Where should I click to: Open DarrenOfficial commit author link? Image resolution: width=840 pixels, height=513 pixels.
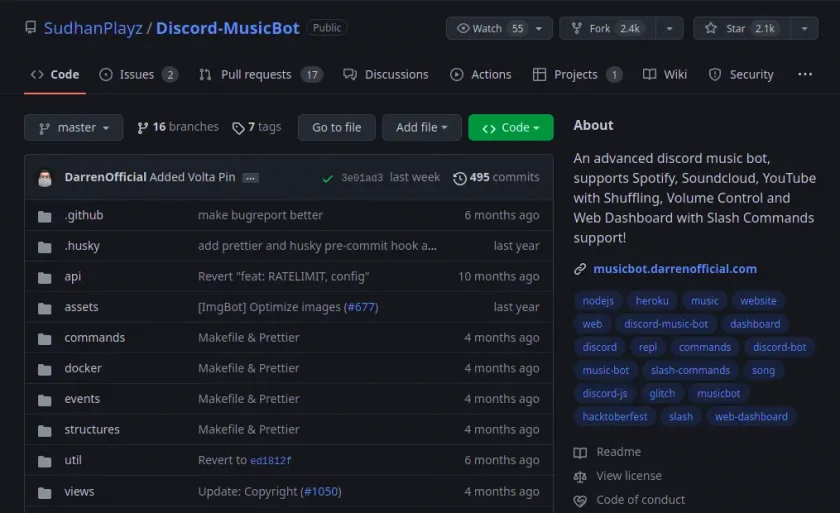click(105, 177)
